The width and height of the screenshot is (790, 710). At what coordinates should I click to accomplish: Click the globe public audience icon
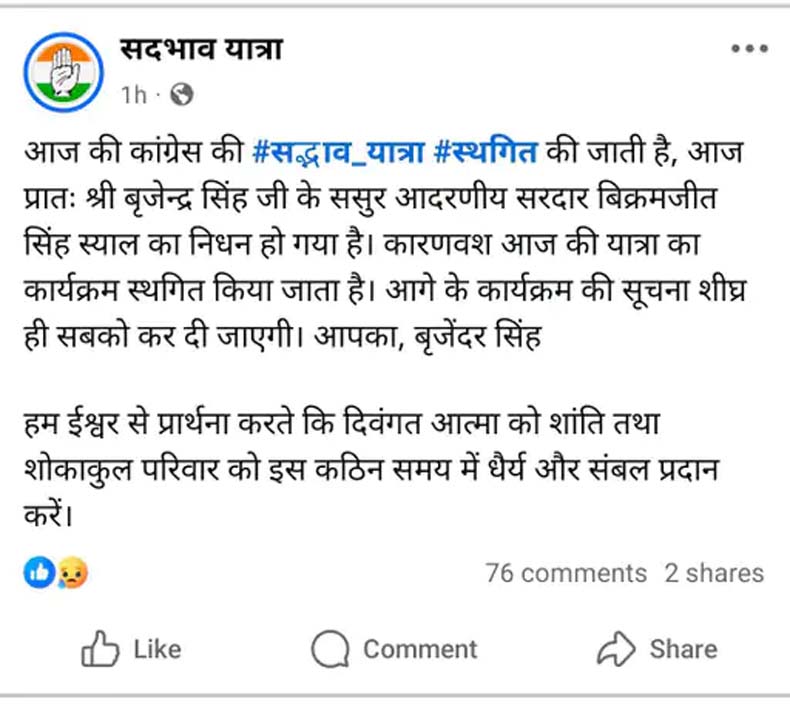point(181,95)
